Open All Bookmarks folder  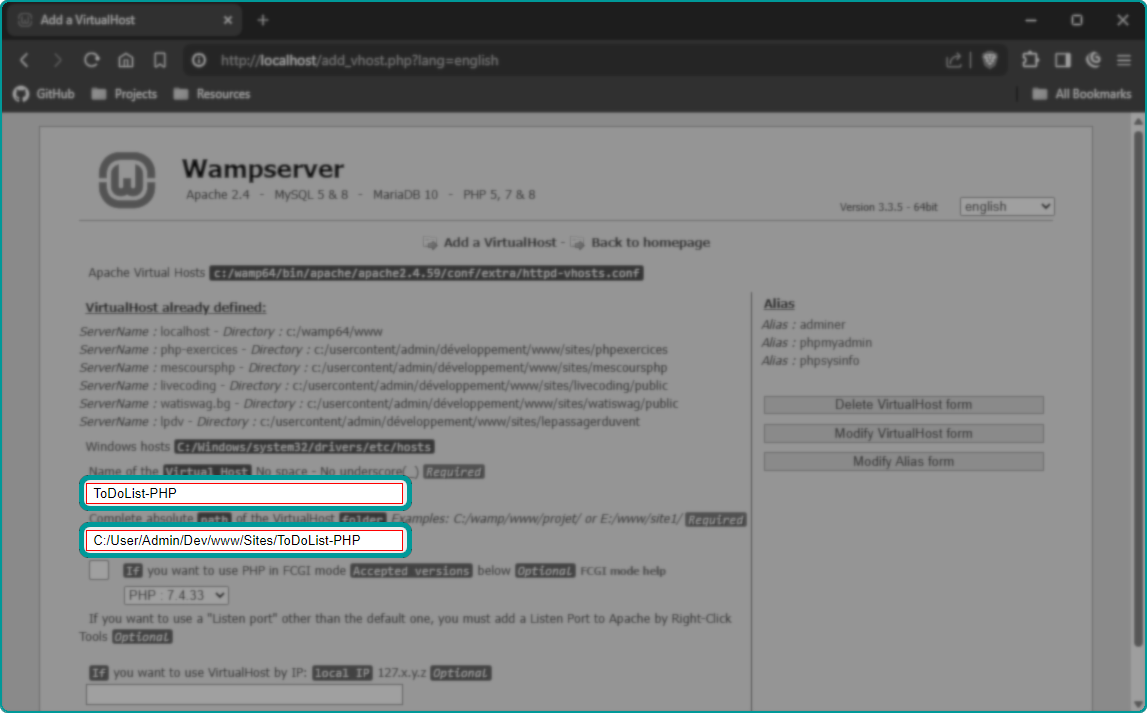click(1081, 94)
